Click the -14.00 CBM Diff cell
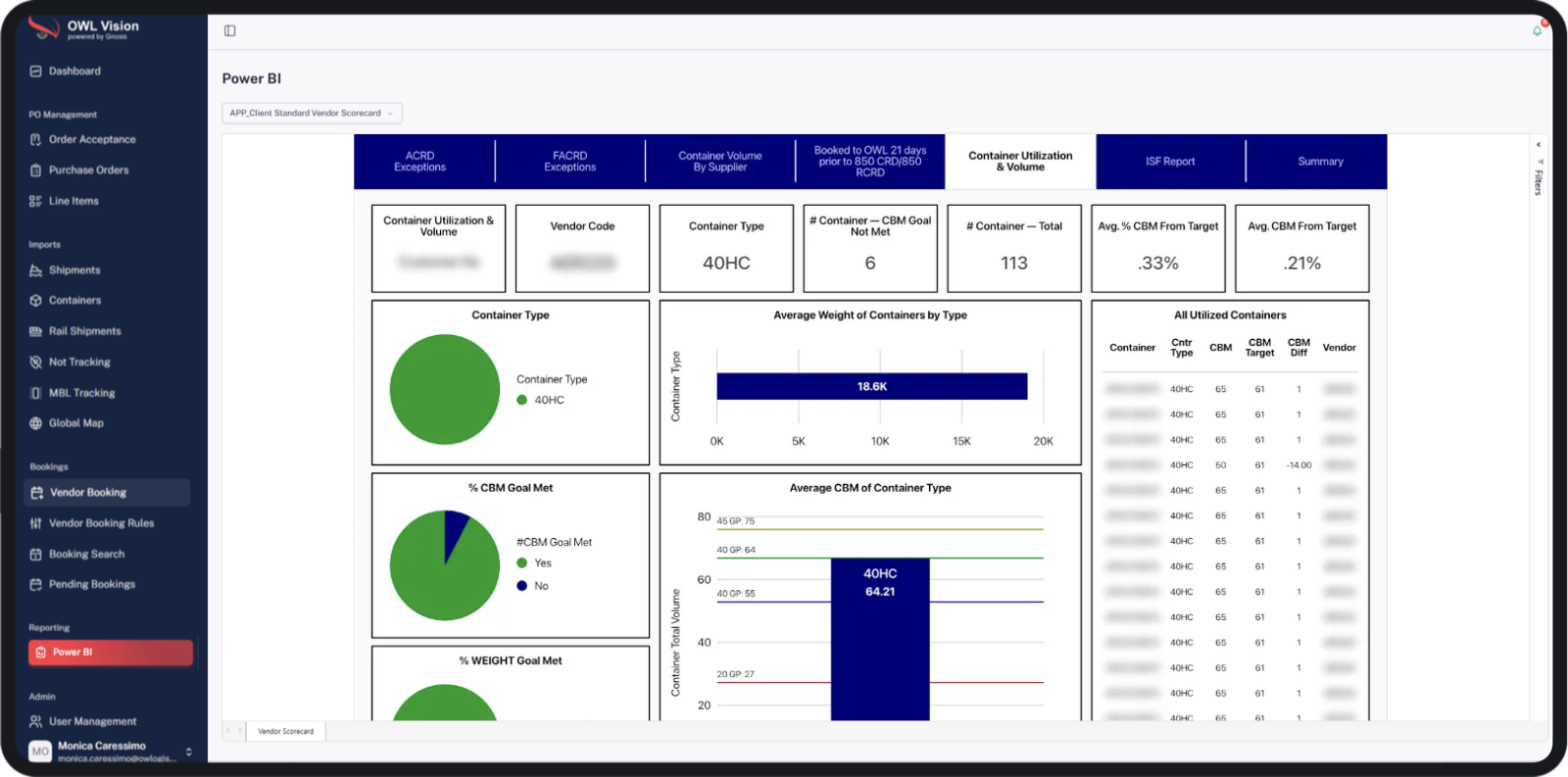 1298,465
